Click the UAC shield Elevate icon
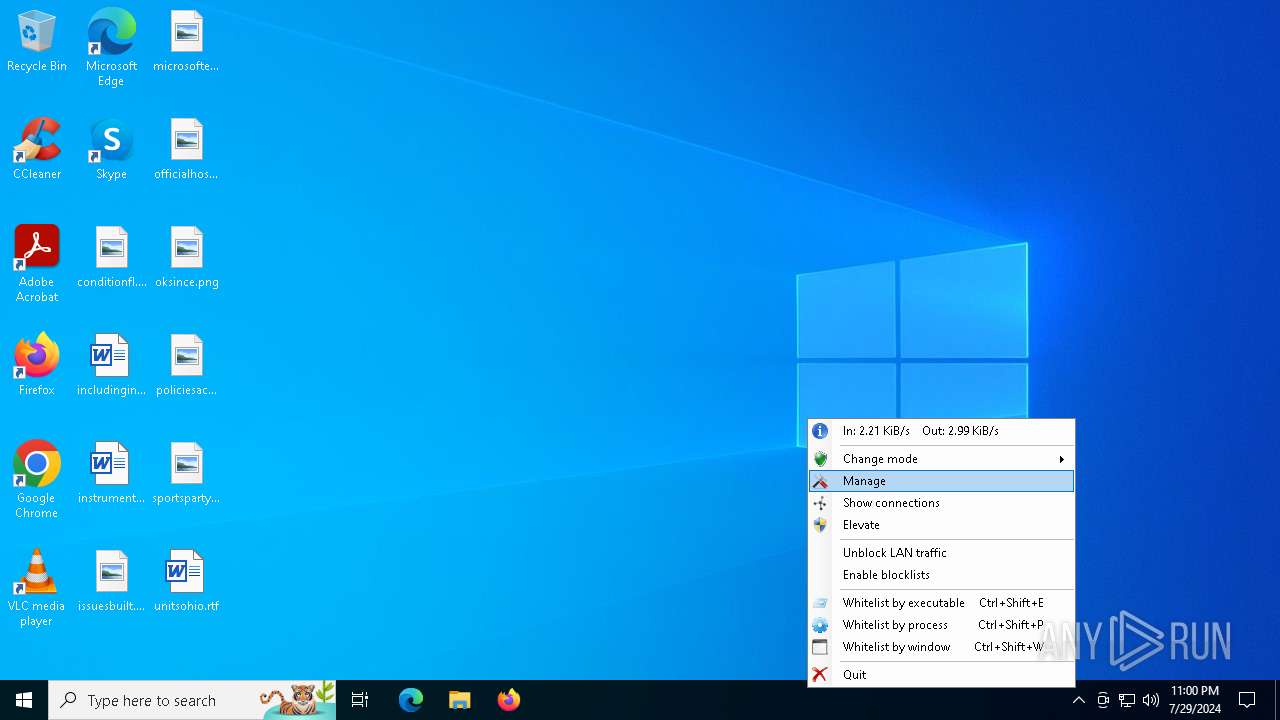The image size is (1280, 720). [x=820, y=525]
